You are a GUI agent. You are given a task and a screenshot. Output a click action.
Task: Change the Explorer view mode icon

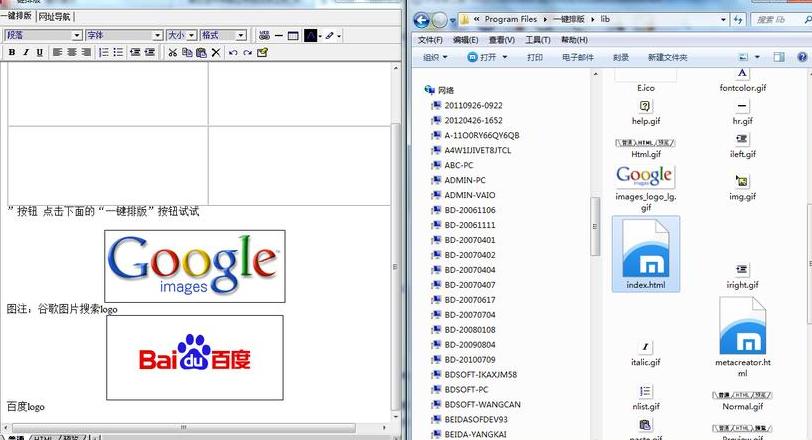tap(744, 57)
